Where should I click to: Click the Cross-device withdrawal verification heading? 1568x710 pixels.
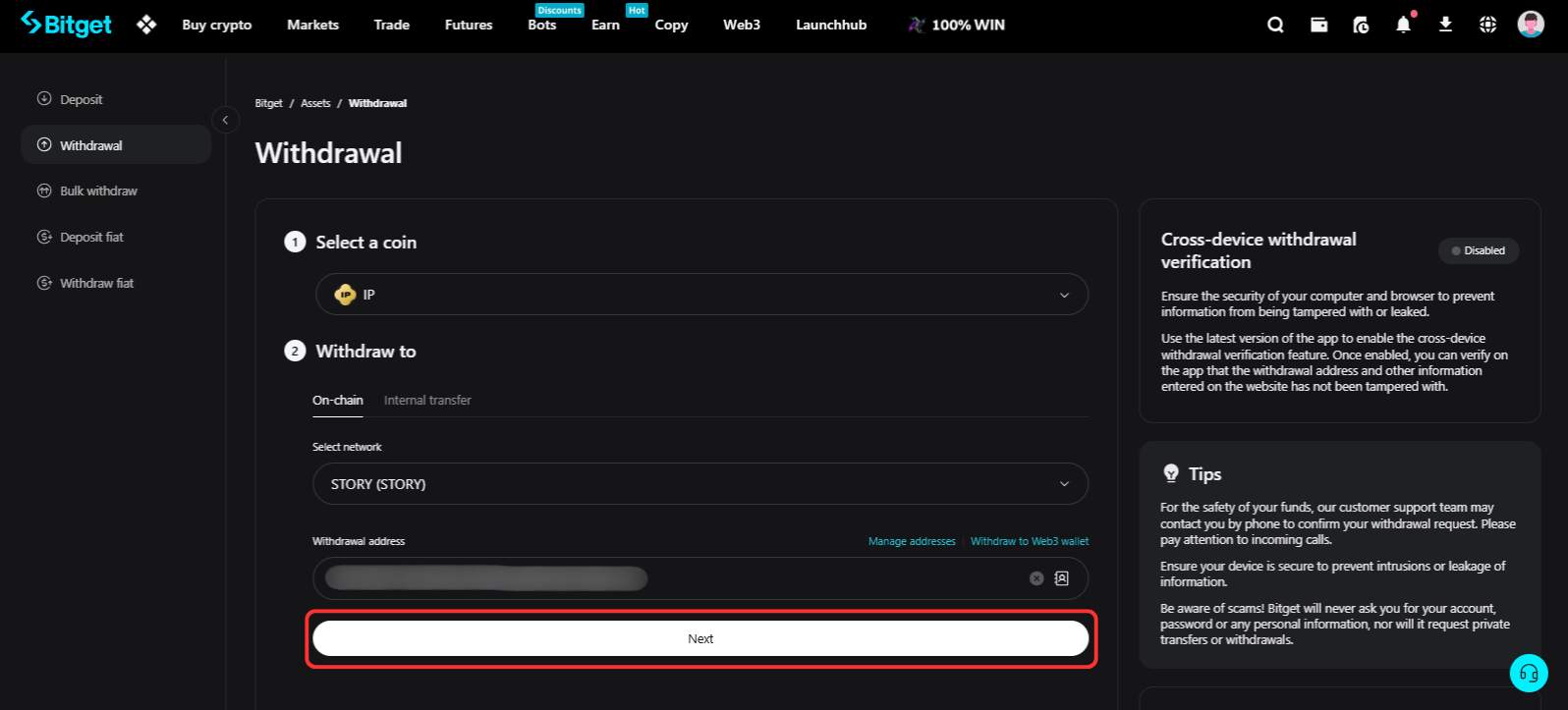[x=1259, y=250]
